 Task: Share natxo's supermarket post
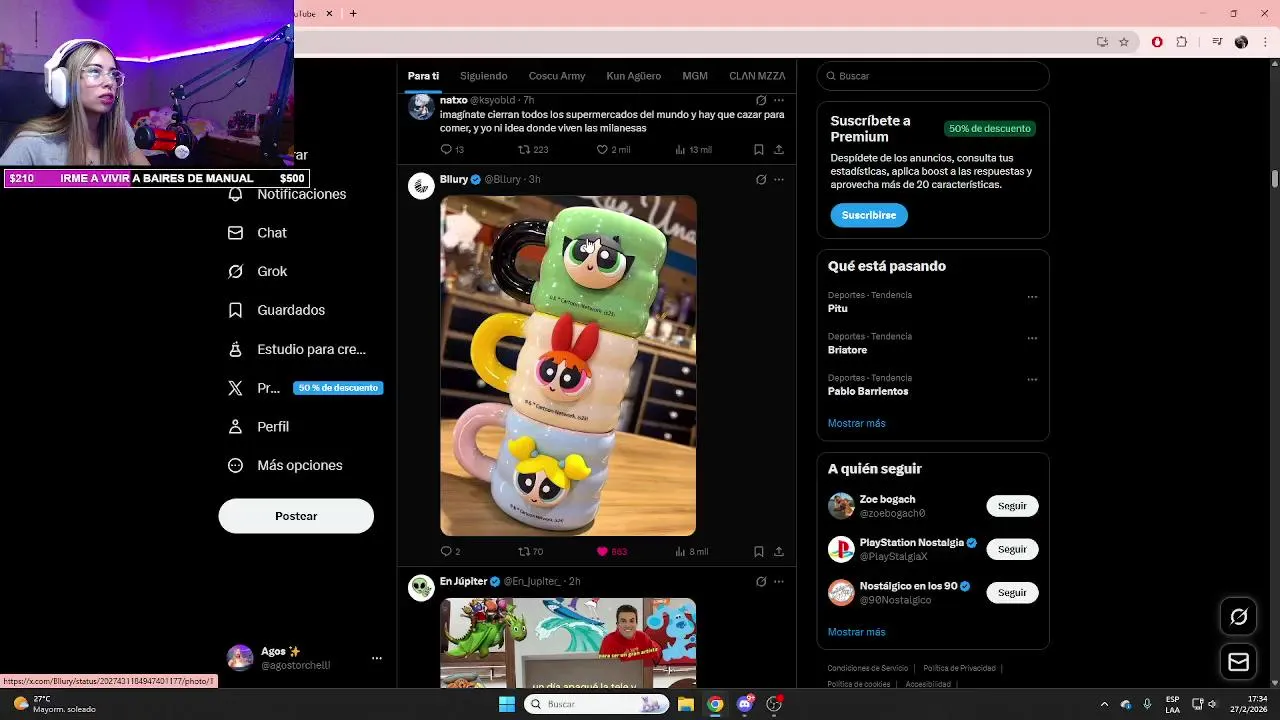point(779,149)
